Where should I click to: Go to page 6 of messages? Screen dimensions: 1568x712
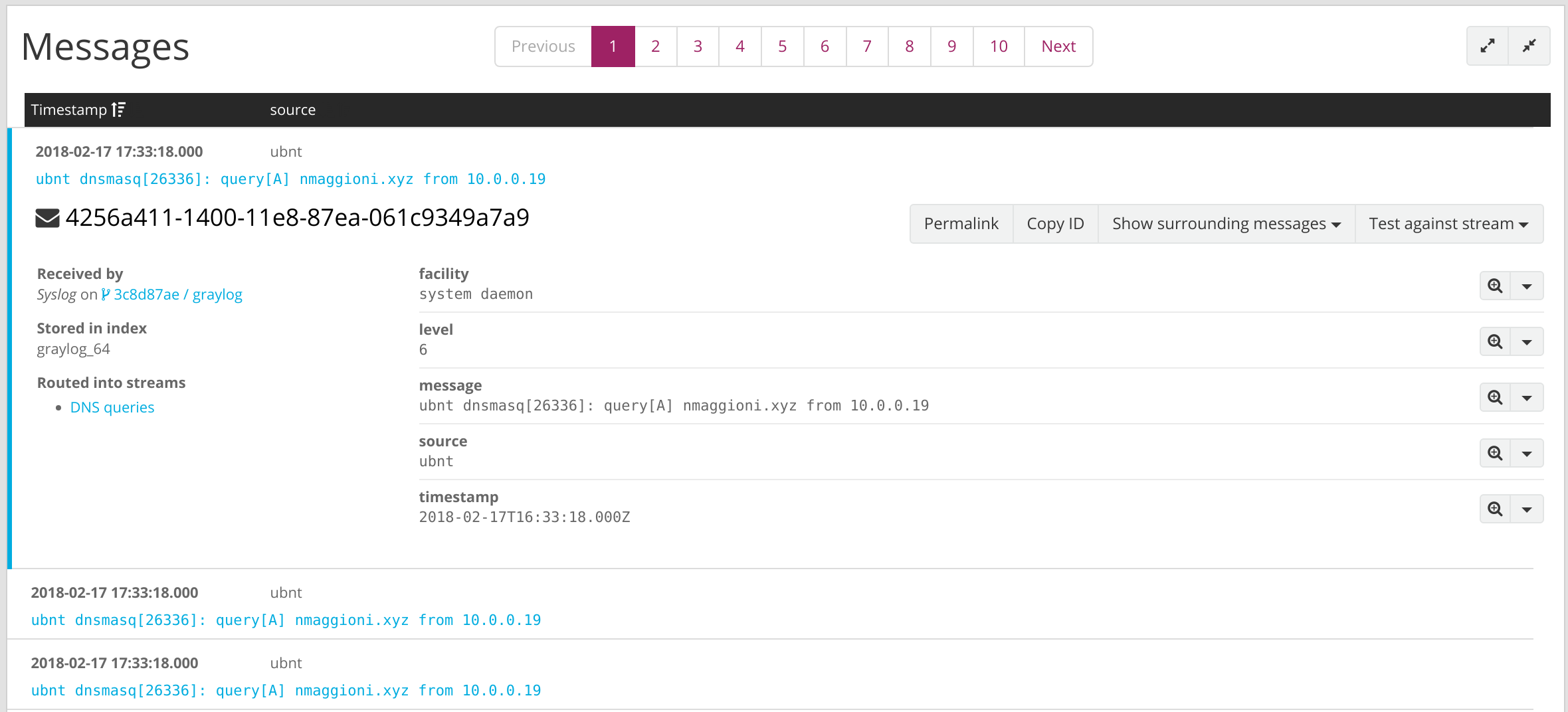[825, 46]
